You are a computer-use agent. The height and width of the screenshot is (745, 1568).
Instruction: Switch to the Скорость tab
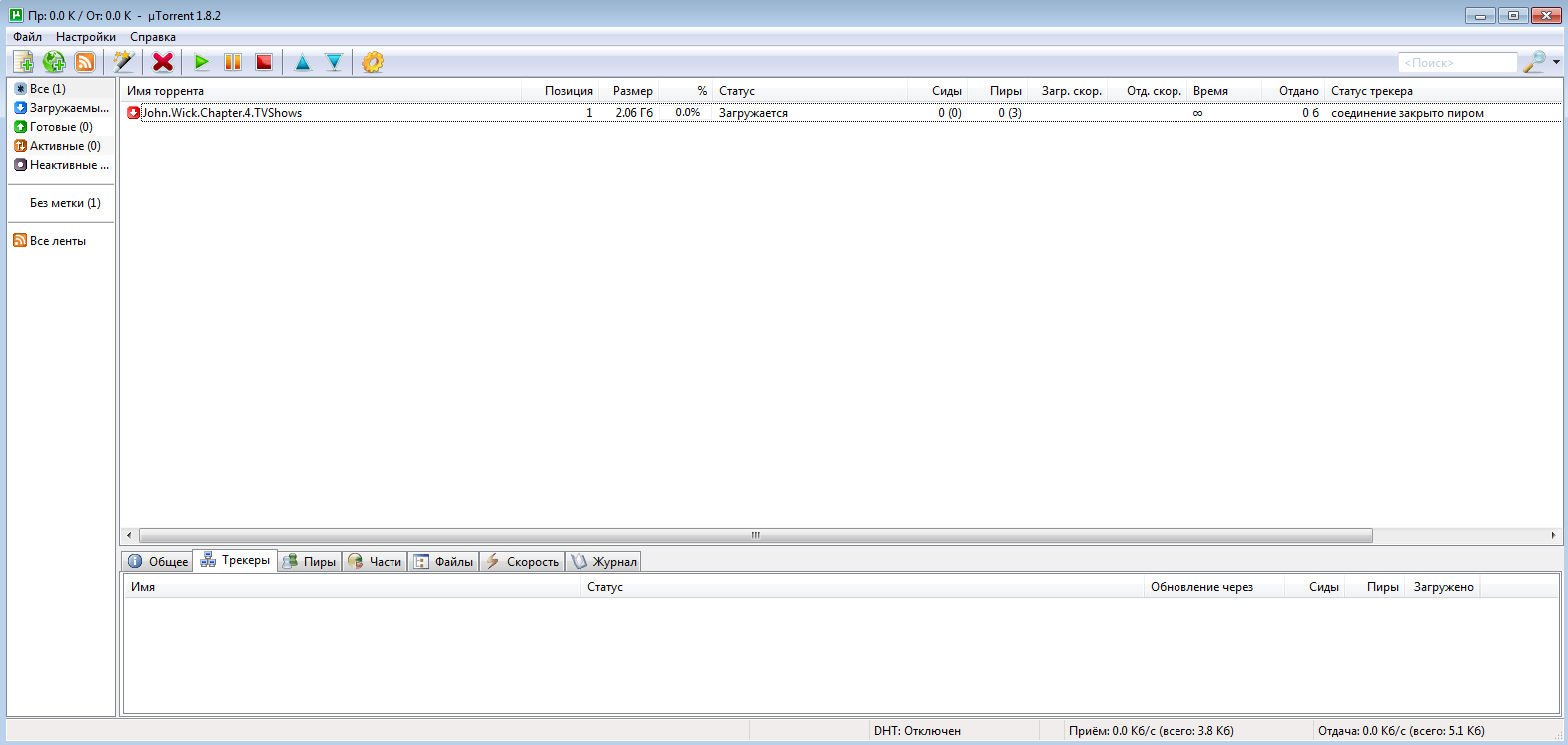tap(522, 562)
